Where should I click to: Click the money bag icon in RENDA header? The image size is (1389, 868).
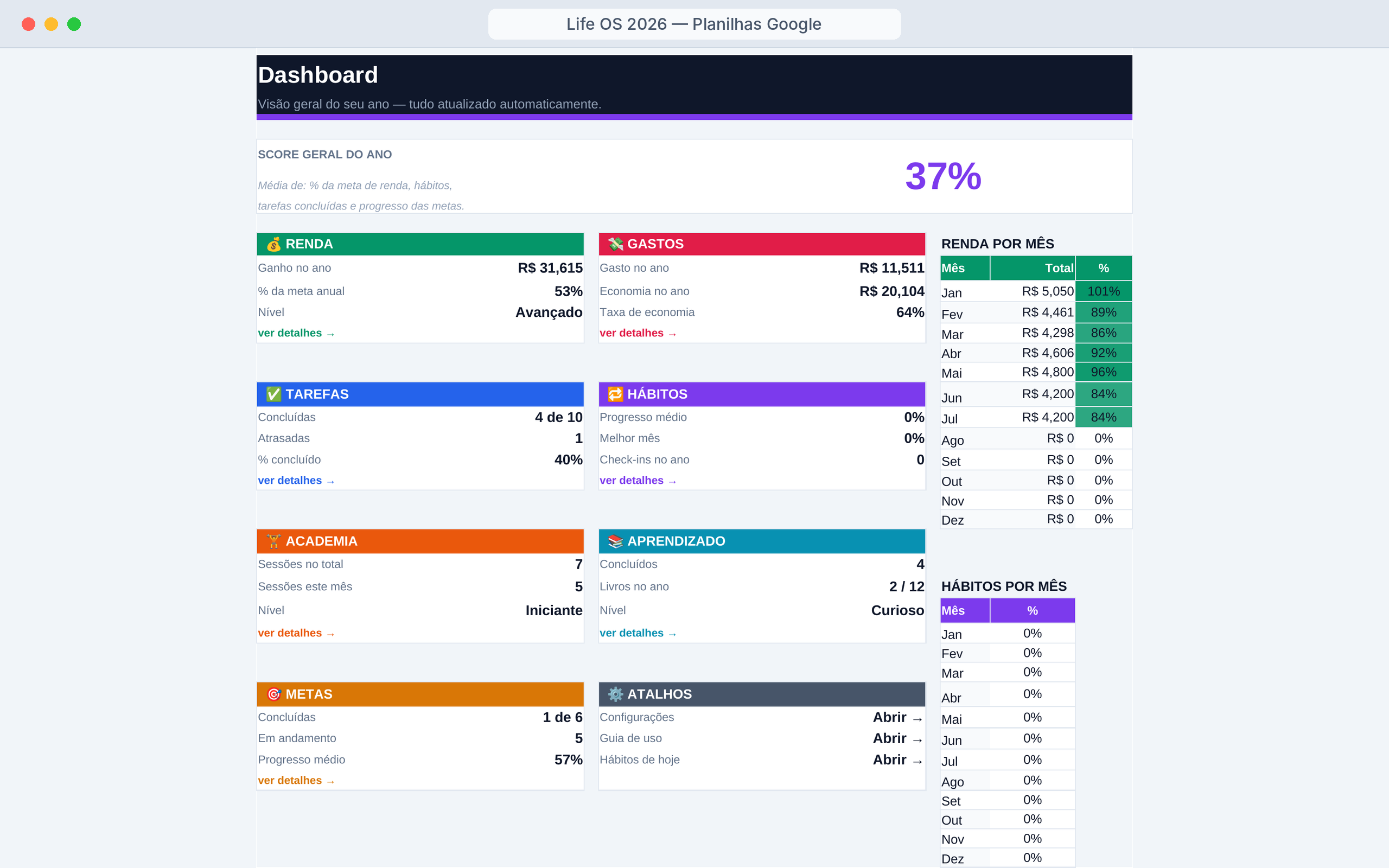274,244
